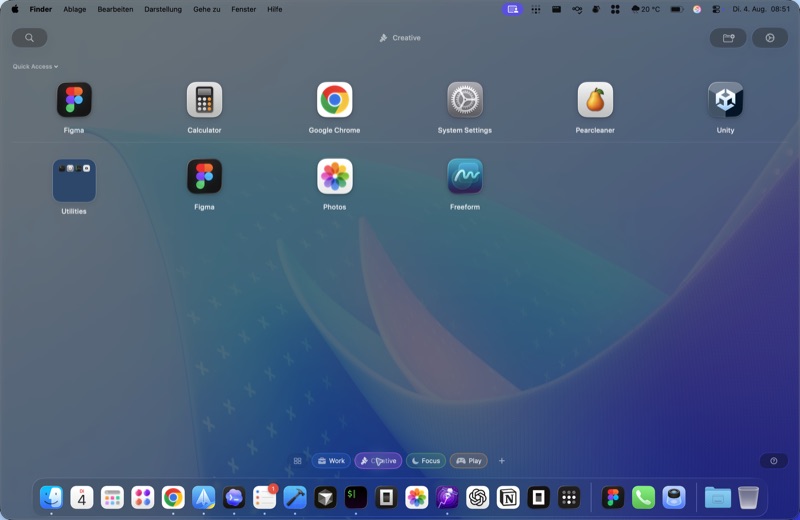
Task: Open the Photos flower icon in Dock
Action: tap(417, 497)
